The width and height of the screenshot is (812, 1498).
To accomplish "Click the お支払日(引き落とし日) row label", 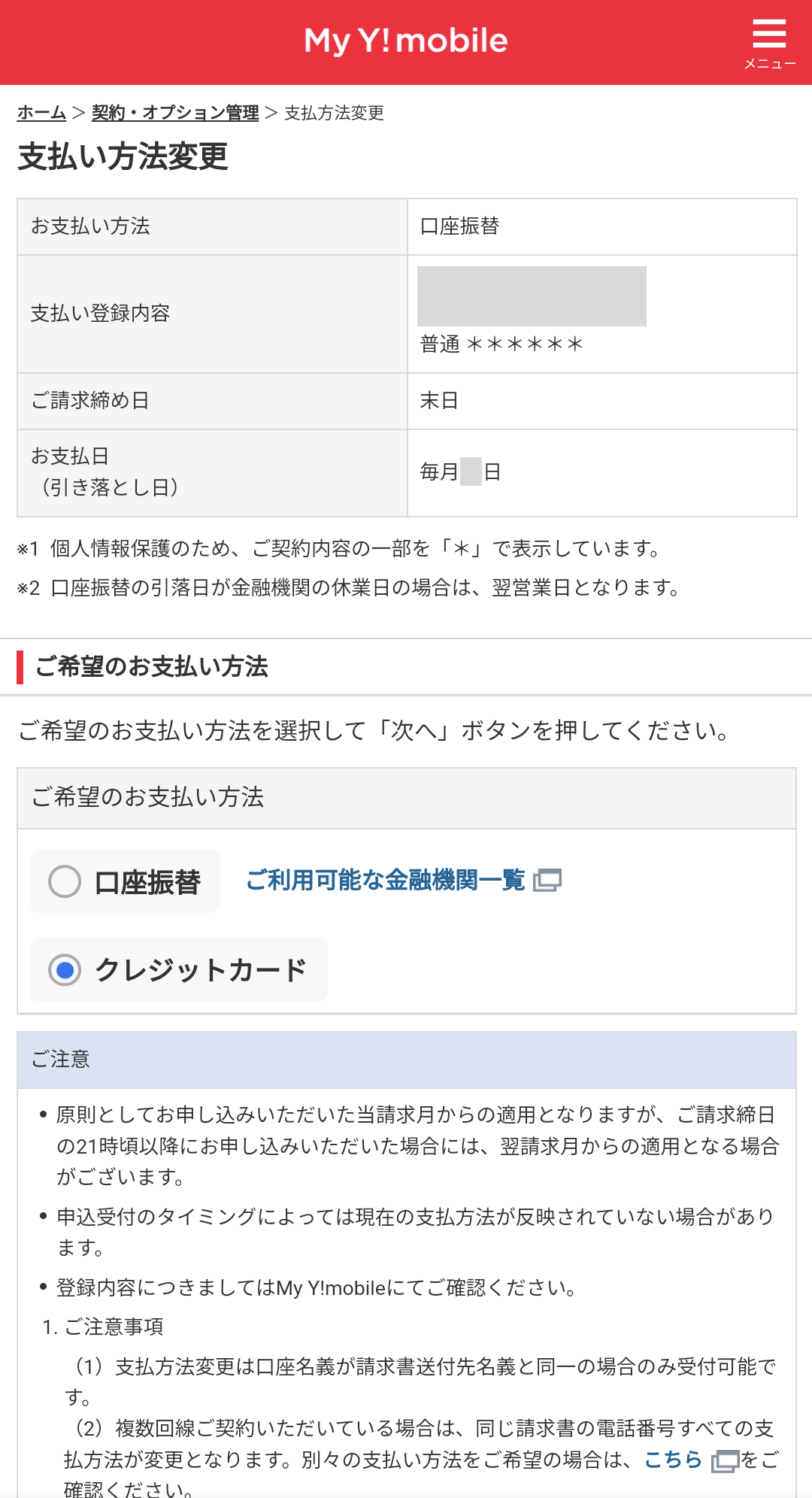I will [105, 472].
